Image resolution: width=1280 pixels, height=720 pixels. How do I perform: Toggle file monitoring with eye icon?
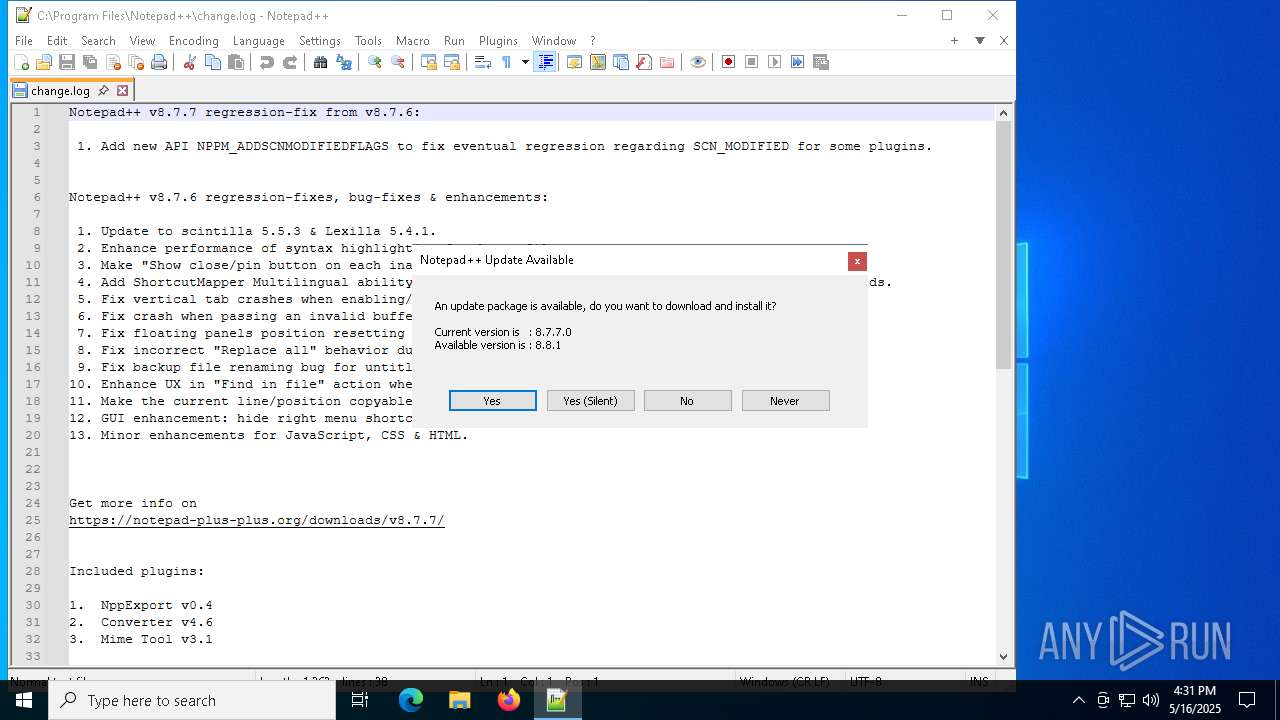698,62
